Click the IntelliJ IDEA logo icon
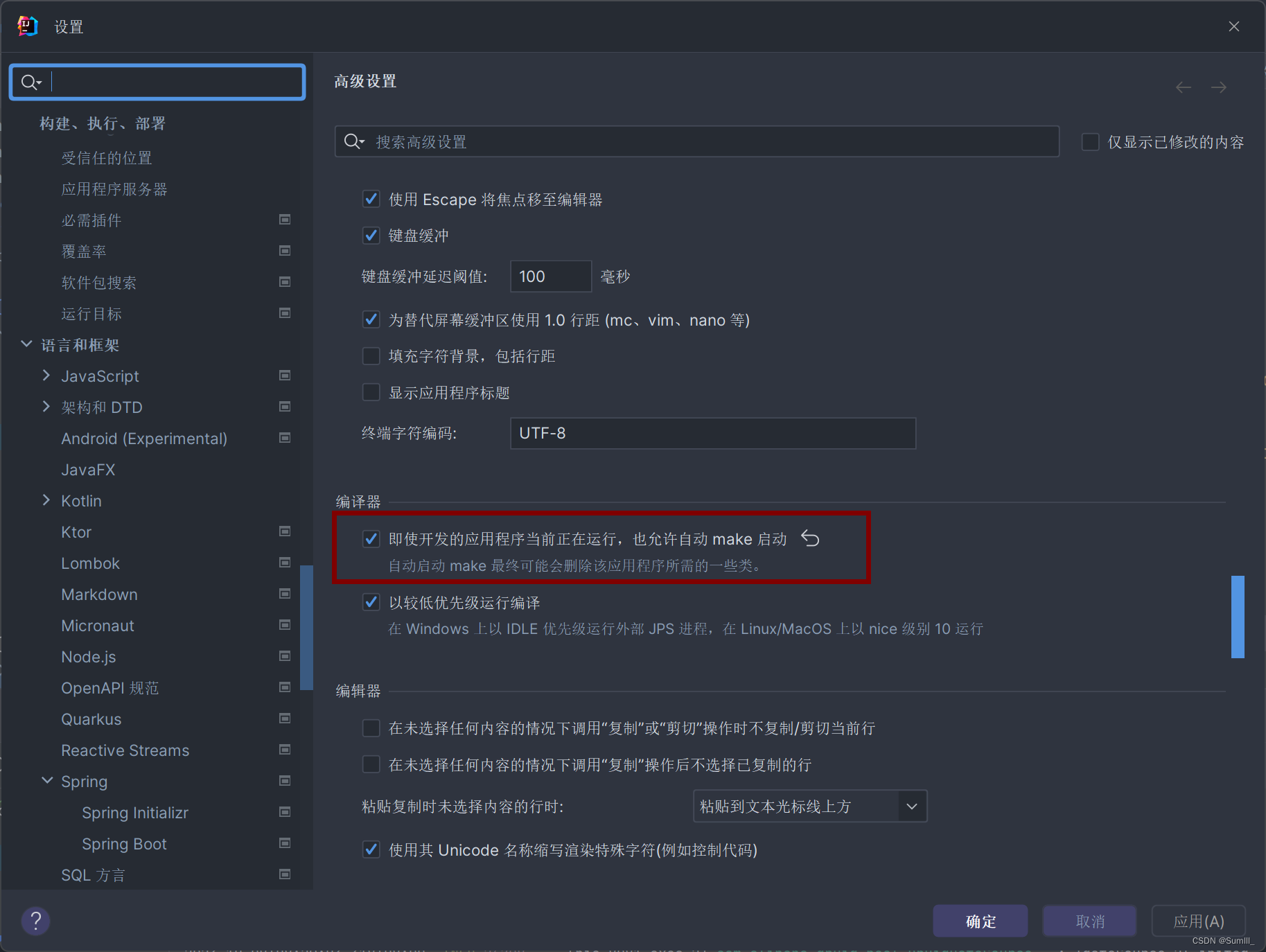The height and width of the screenshot is (952, 1266). coord(27,26)
